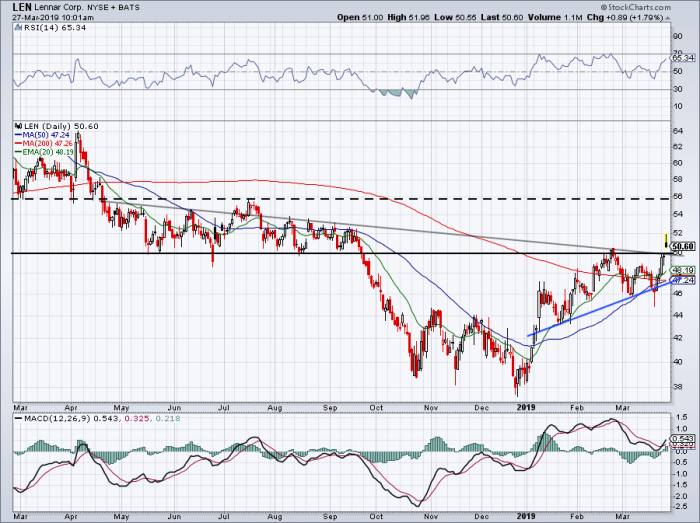Viewport: 700px width, 523px height.
Task: Click the LEN (Daily) 50.60 legend label
Action: pos(61,126)
